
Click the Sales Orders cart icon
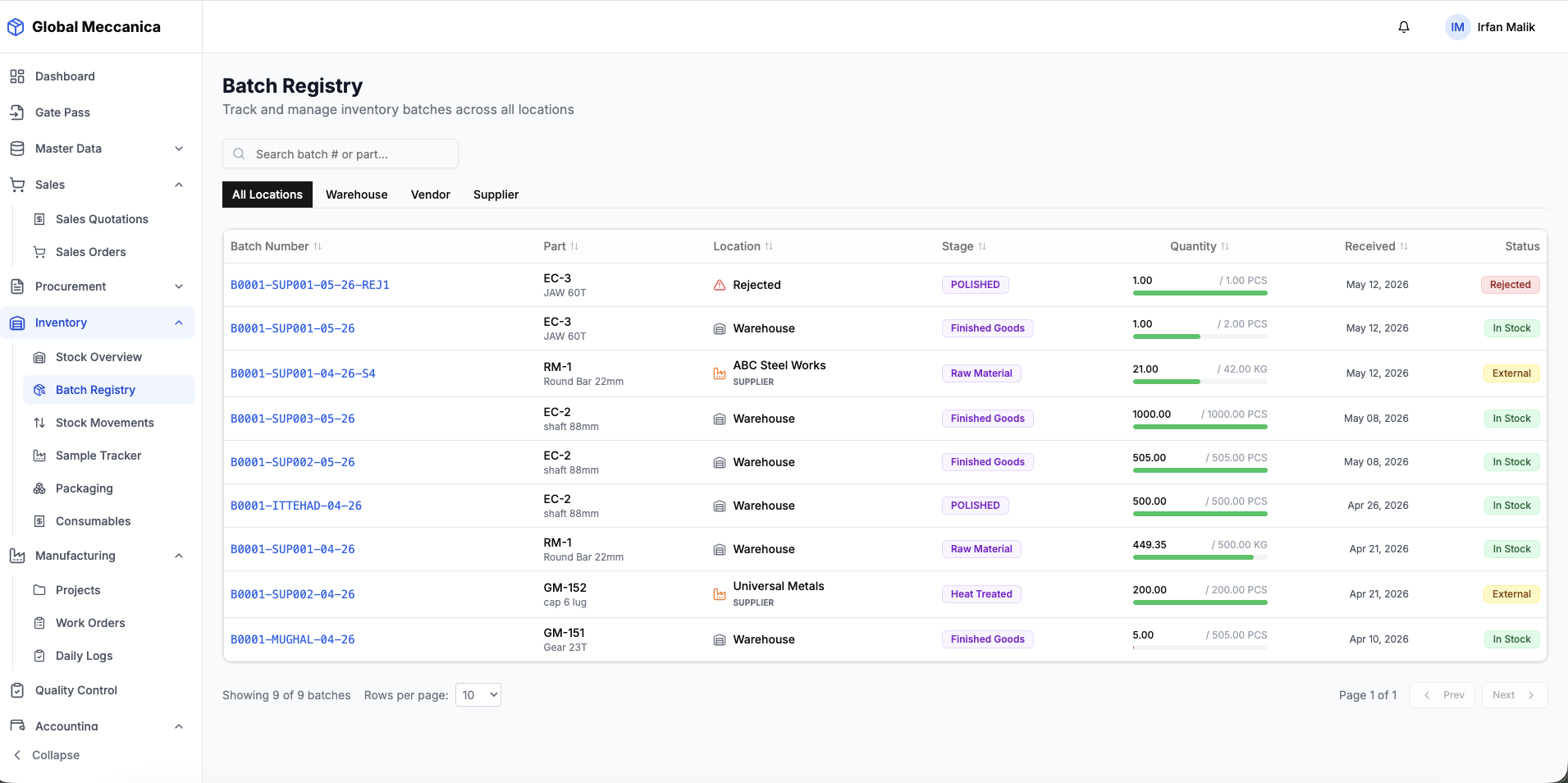(x=39, y=252)
